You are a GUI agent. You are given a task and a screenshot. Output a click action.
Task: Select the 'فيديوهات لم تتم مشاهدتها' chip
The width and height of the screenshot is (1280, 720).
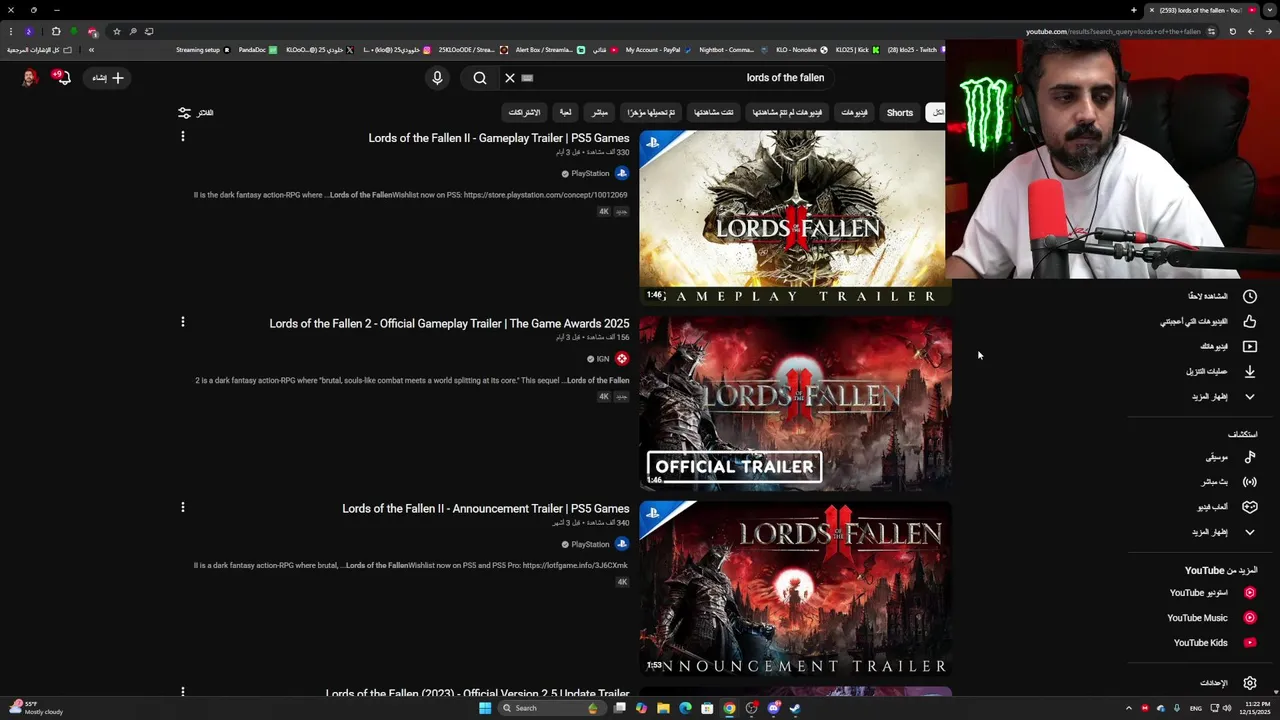click(787, 113)
